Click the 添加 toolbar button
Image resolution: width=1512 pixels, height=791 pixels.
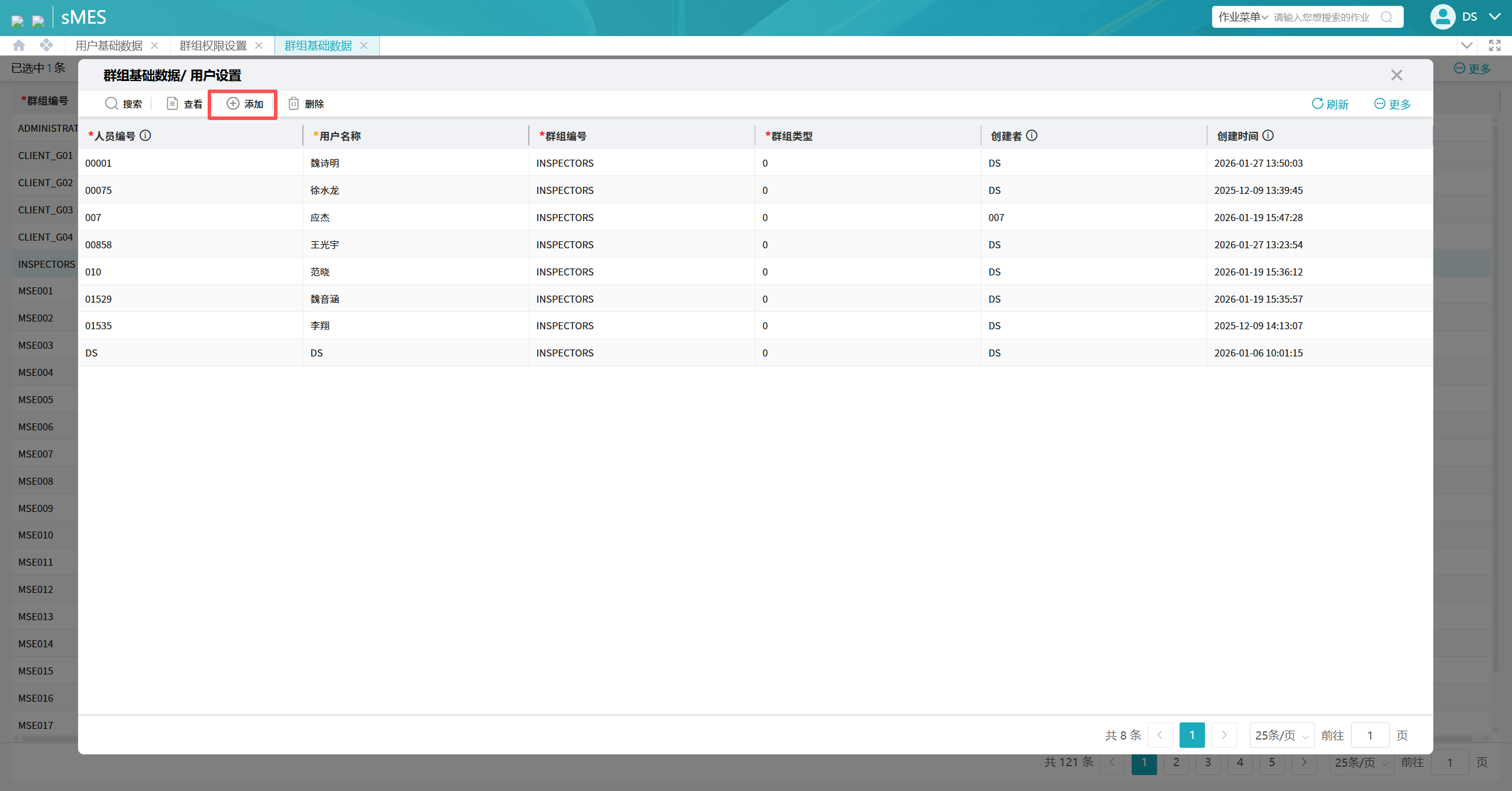click(245, 104)
